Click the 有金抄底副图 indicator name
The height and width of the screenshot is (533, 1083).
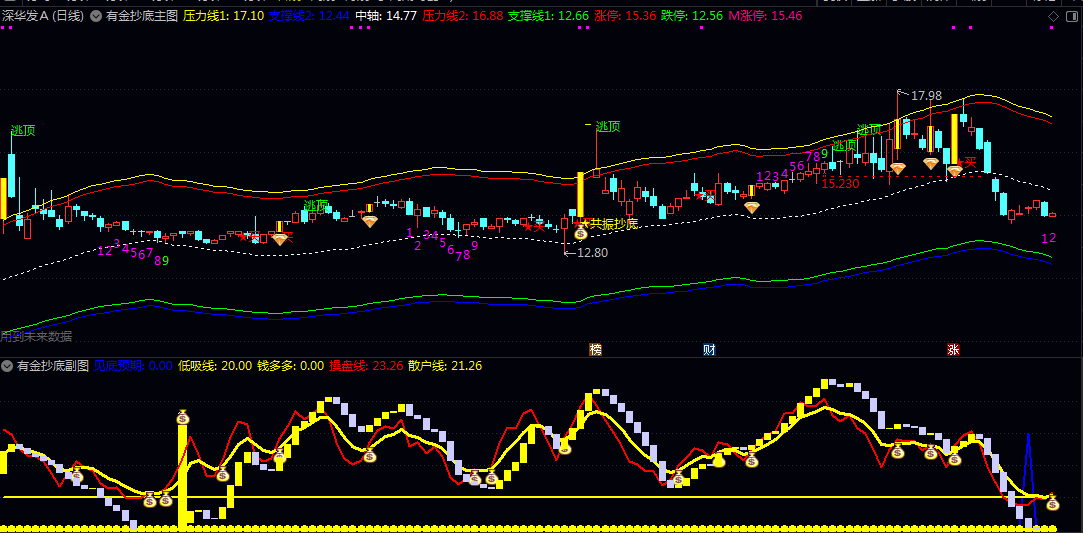pyautogui.click(x=53, y=366)
